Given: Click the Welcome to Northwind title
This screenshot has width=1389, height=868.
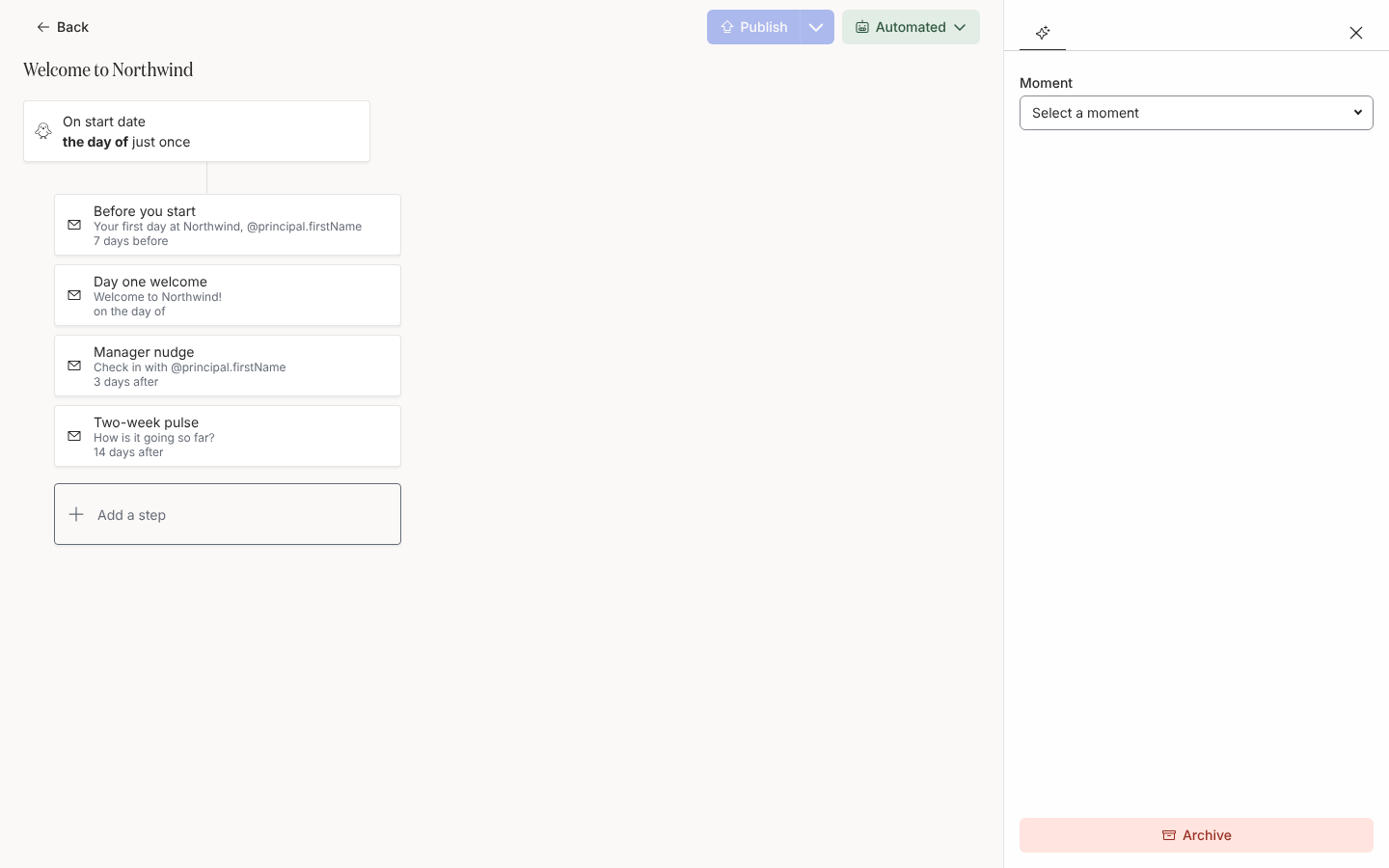Looking at the screenshot, I should coord(108,69).
